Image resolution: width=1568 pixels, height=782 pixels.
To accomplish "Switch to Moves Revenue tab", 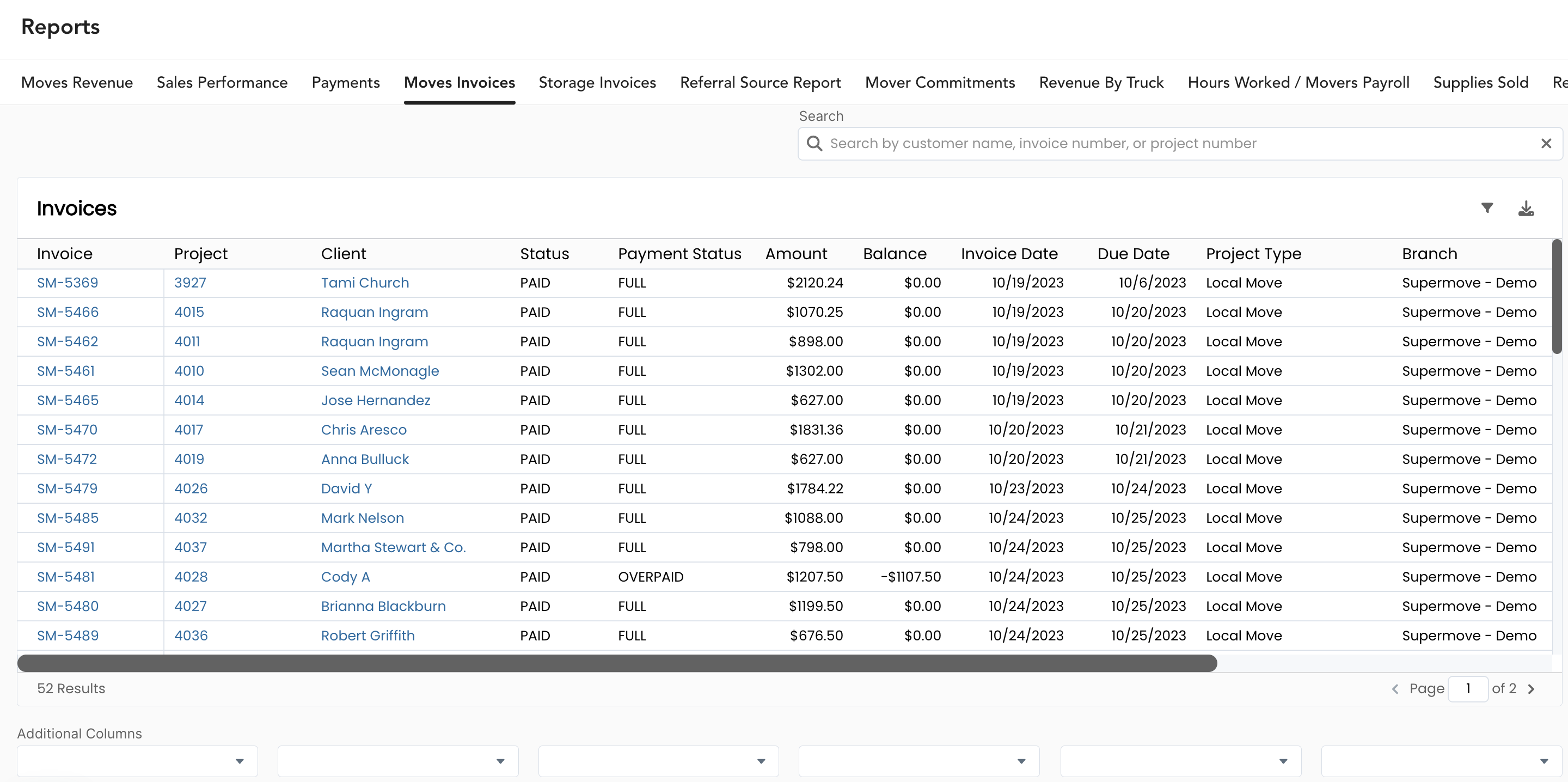I will (x=77, y=82).
